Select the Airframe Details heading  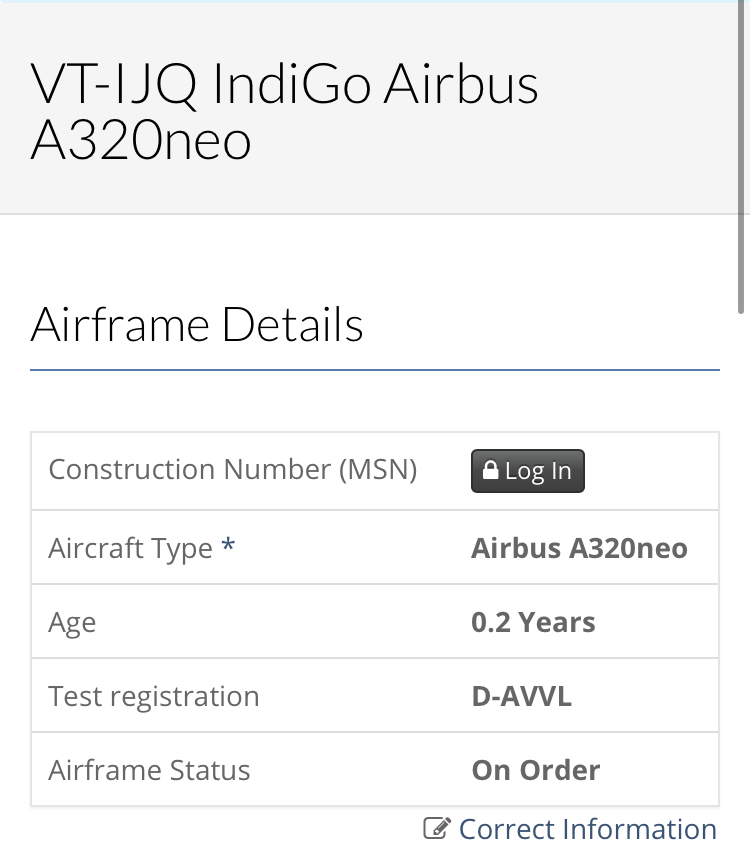click(x=197, y=325)
